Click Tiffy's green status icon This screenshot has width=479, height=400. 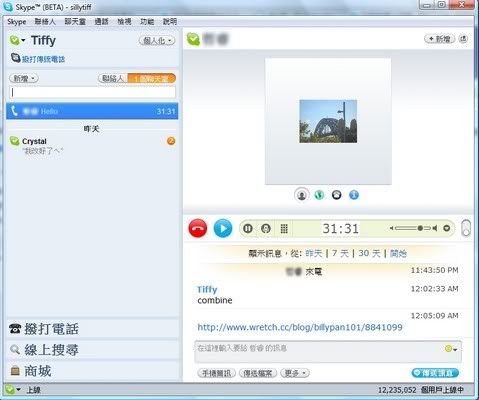pyautogui.click(x=15, y=40)
